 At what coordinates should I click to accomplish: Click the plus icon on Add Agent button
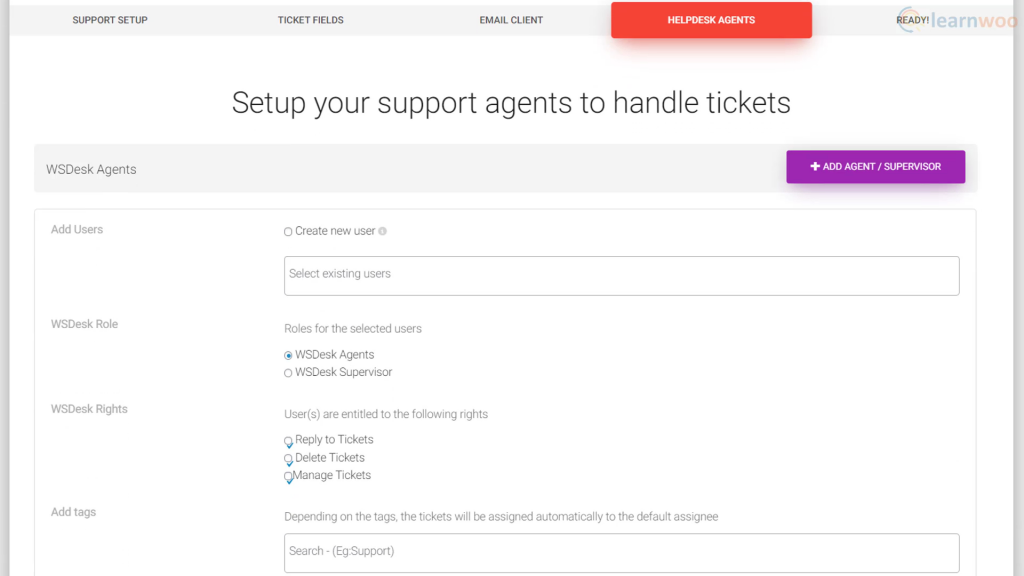(x=815, y=166)
